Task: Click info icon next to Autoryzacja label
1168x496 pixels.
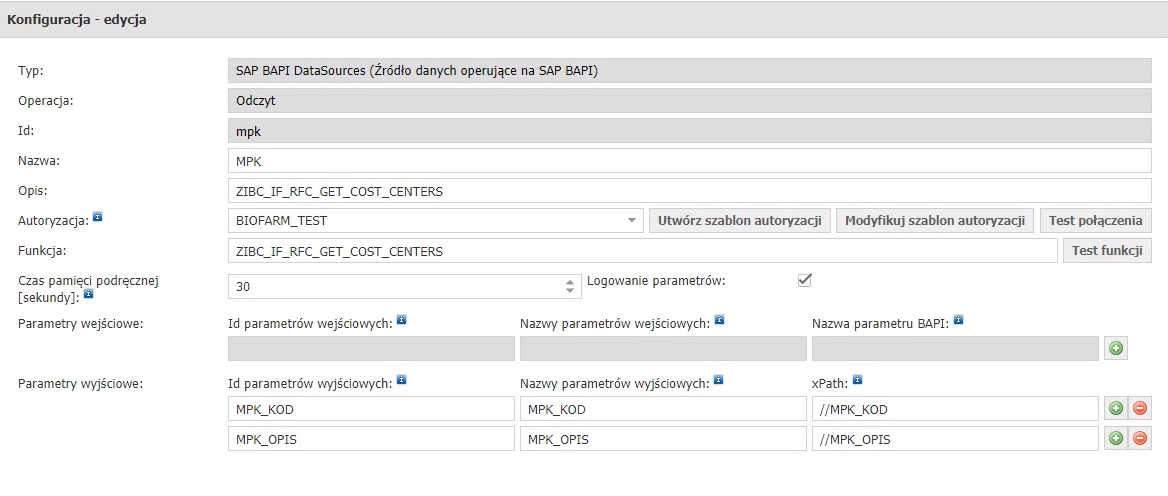Action: coord(97,218)
